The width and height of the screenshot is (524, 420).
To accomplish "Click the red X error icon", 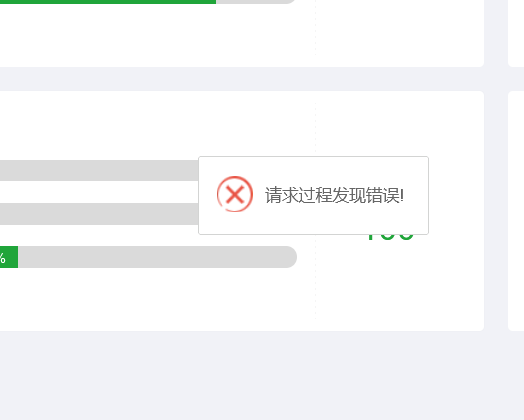I will click(235, 194).
